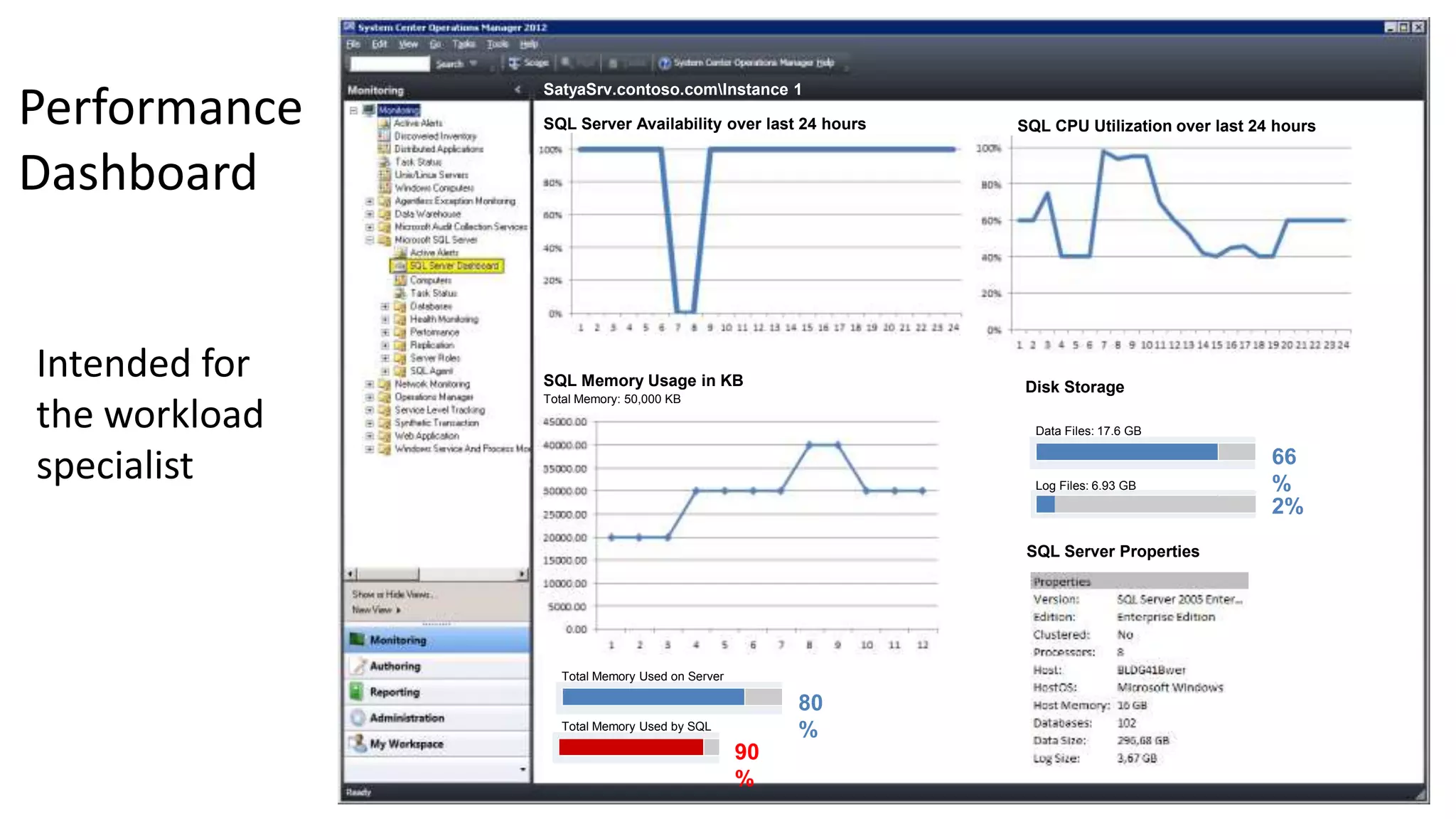Select the Synthetic Transaction tree item

pos(437,423)
